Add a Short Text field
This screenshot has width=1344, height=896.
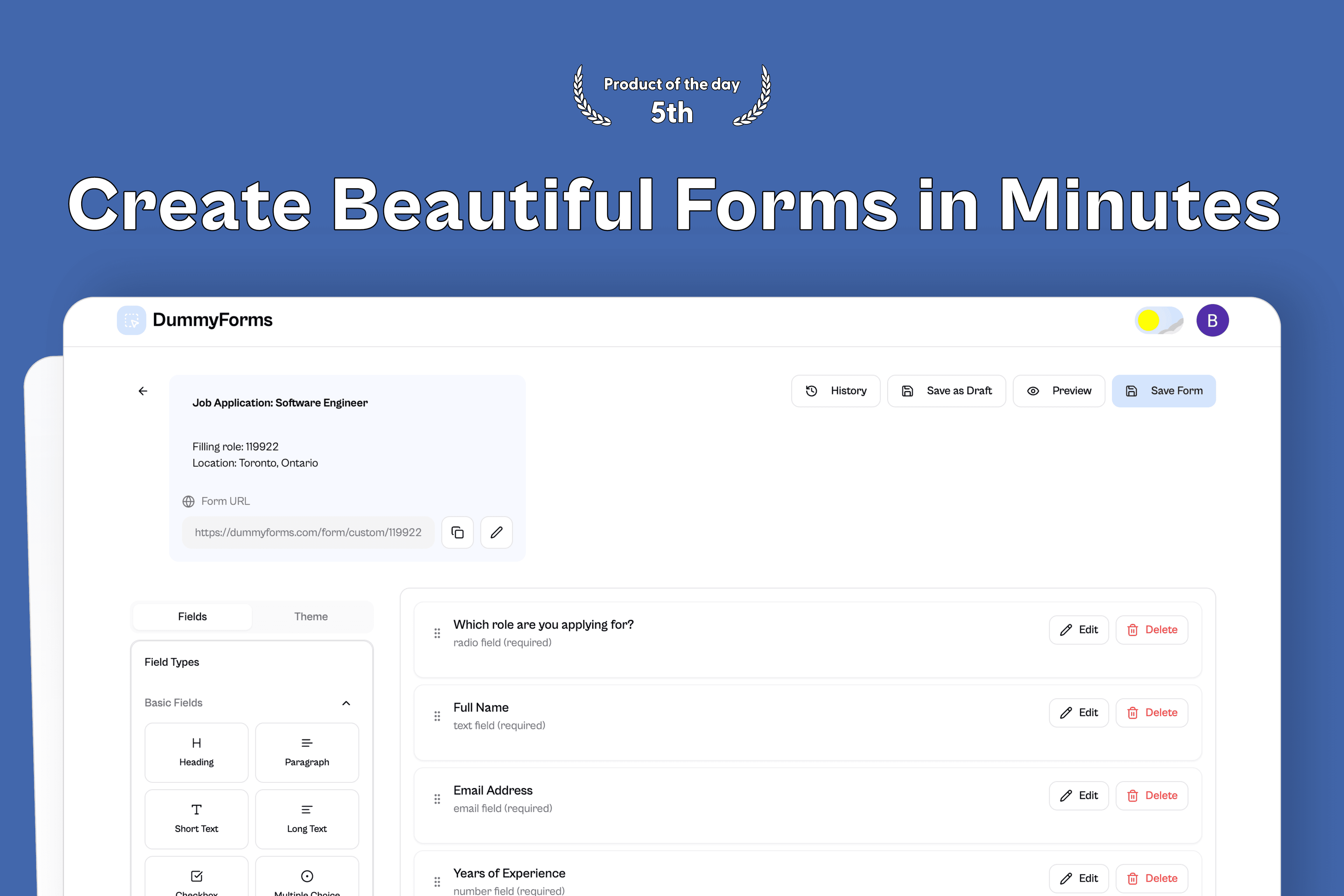click(x=197, y=819)
